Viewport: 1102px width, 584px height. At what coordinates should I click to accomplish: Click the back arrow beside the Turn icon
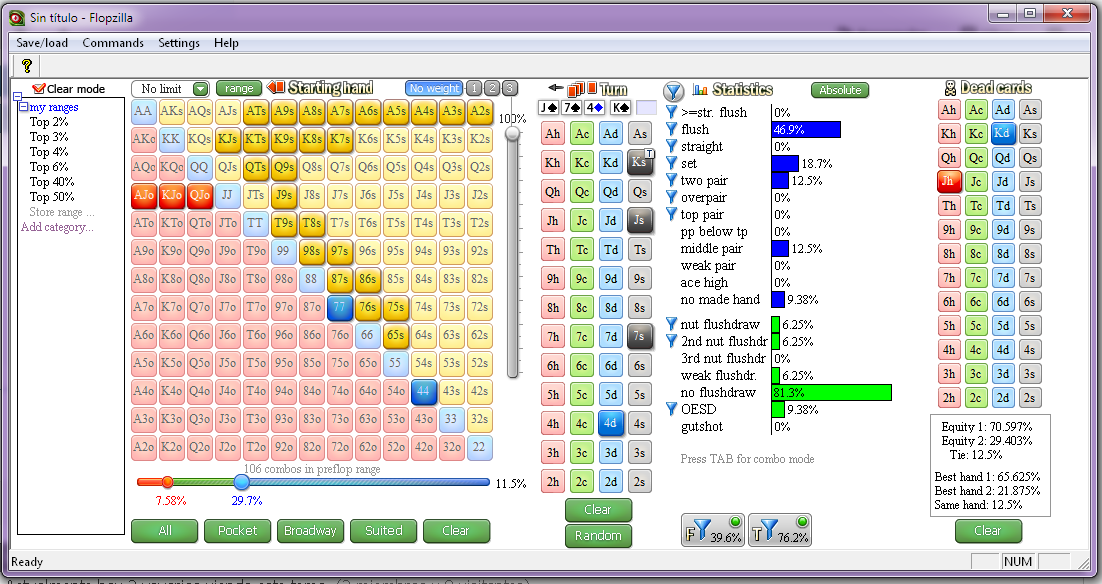coord(555,88)
